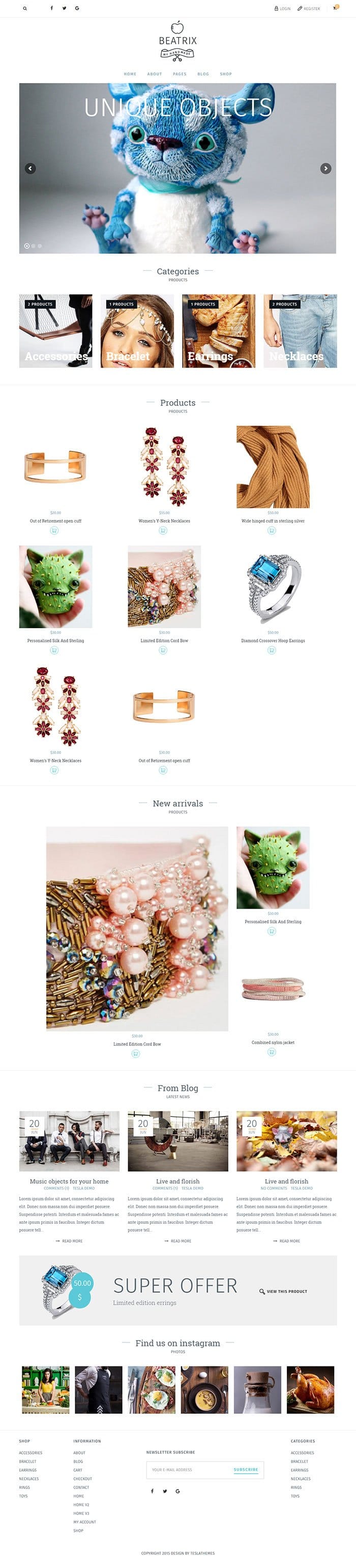Open the search icon in top bar
The width and height of the screenshot is (356, 1568).
25,9
